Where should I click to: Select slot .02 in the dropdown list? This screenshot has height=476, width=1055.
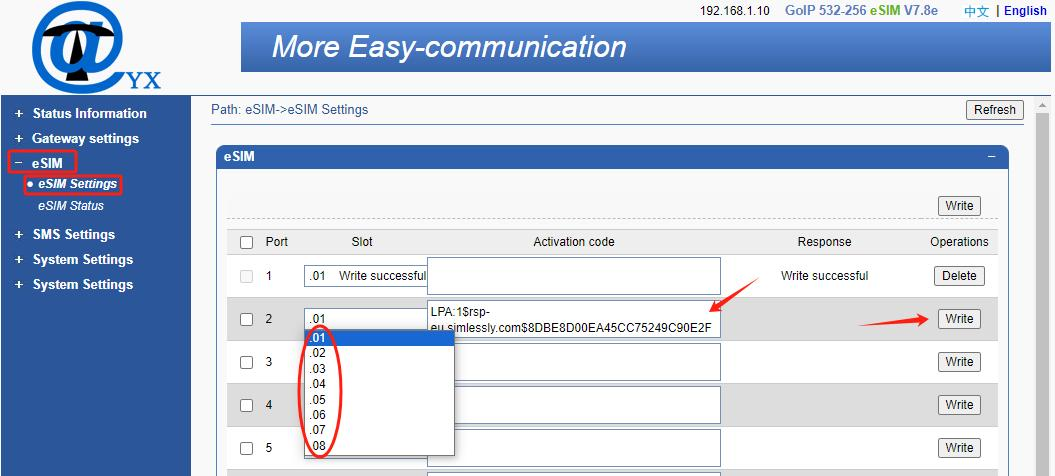tap(379, 353)
